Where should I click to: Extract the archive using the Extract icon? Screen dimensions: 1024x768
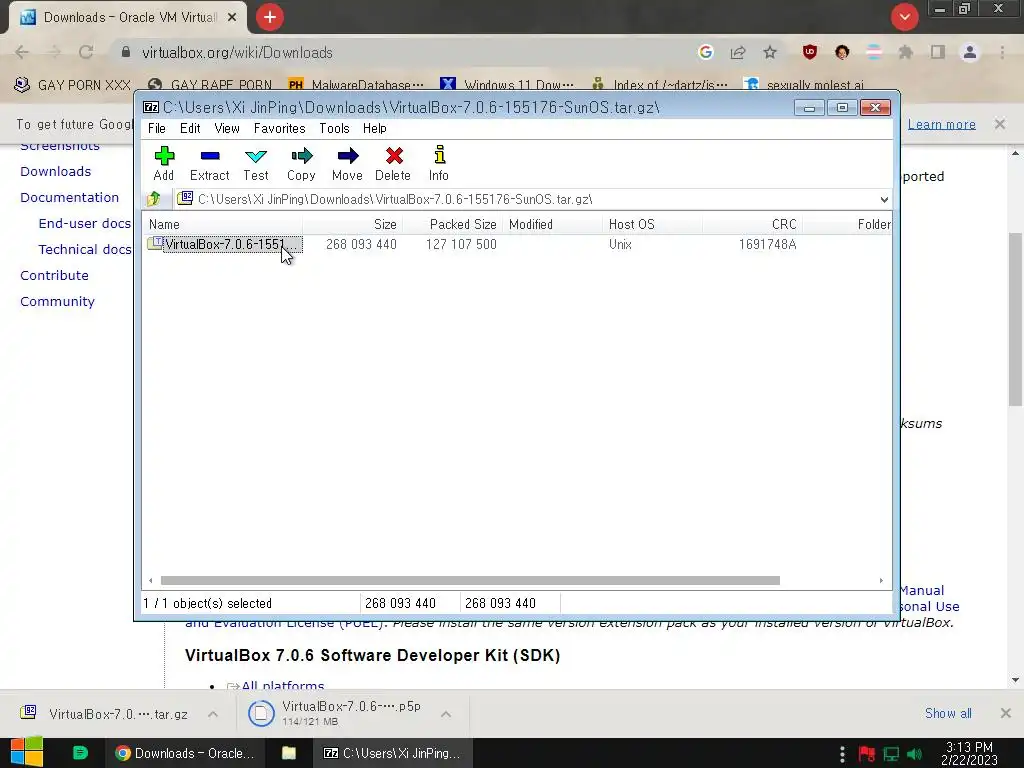pyautogui.click(x=210, y=163)
